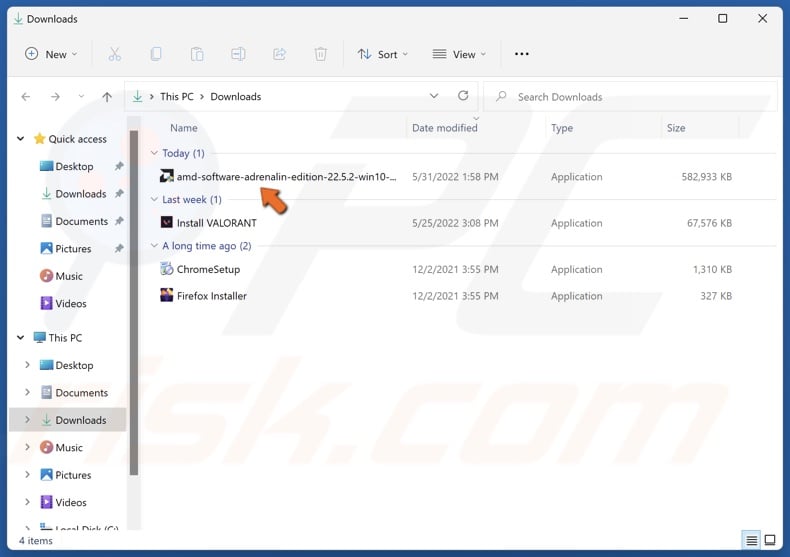Click the Copy icon in toolbar
790x557 pixels.
(156, 54)
